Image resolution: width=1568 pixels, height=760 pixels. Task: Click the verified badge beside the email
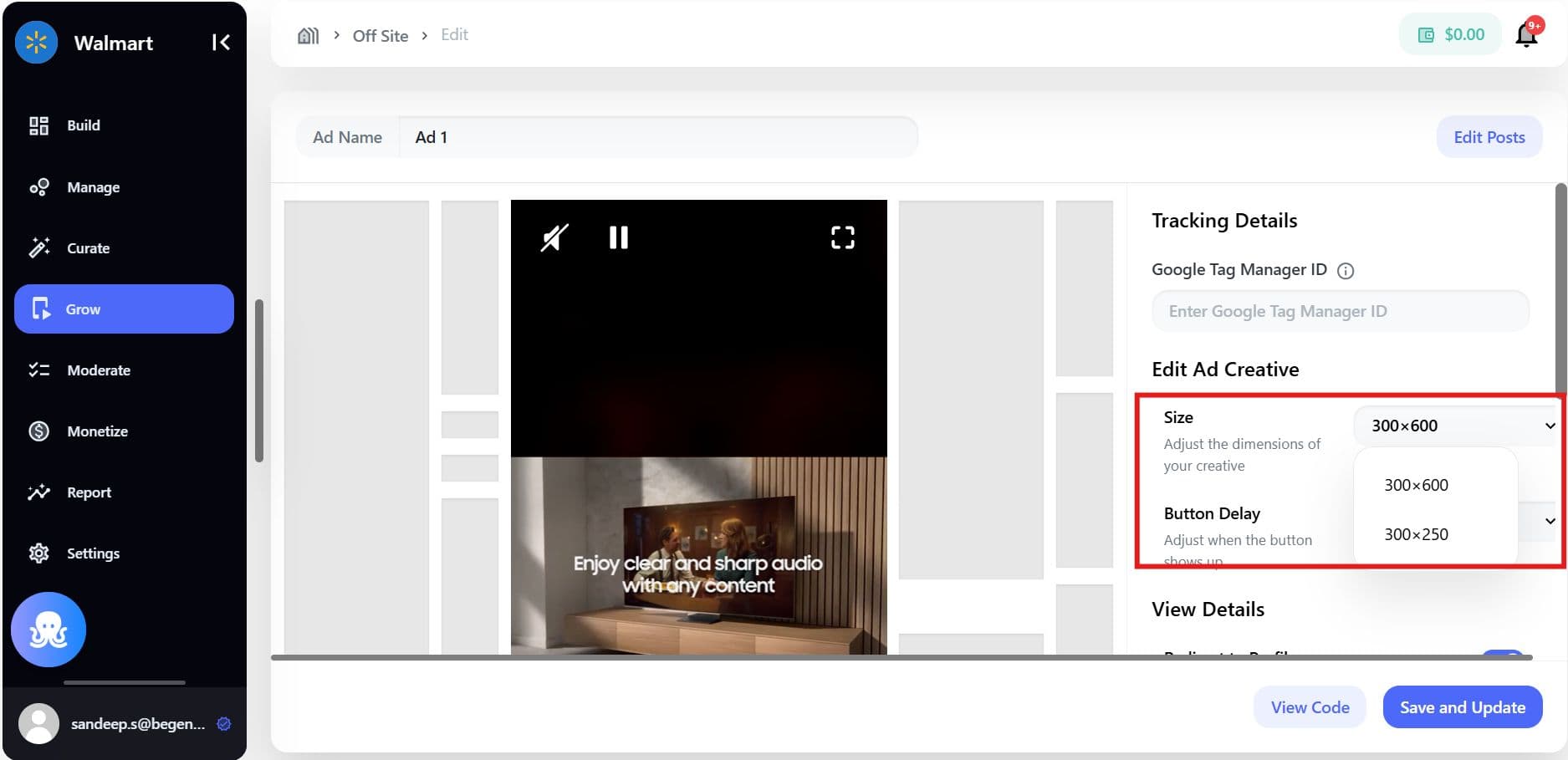tap(224, 724)
